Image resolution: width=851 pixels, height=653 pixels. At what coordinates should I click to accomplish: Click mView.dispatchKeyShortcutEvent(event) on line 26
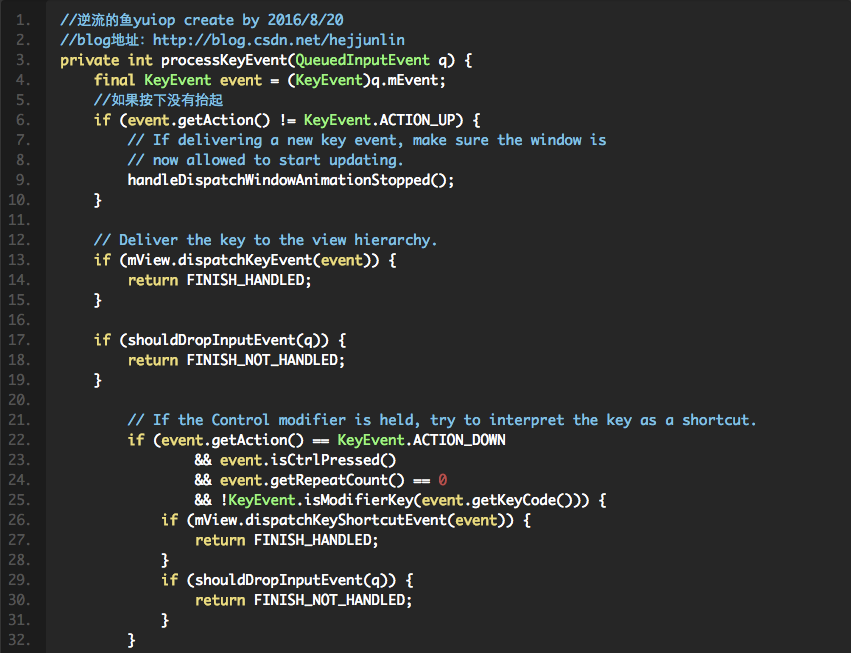[350, 520]
